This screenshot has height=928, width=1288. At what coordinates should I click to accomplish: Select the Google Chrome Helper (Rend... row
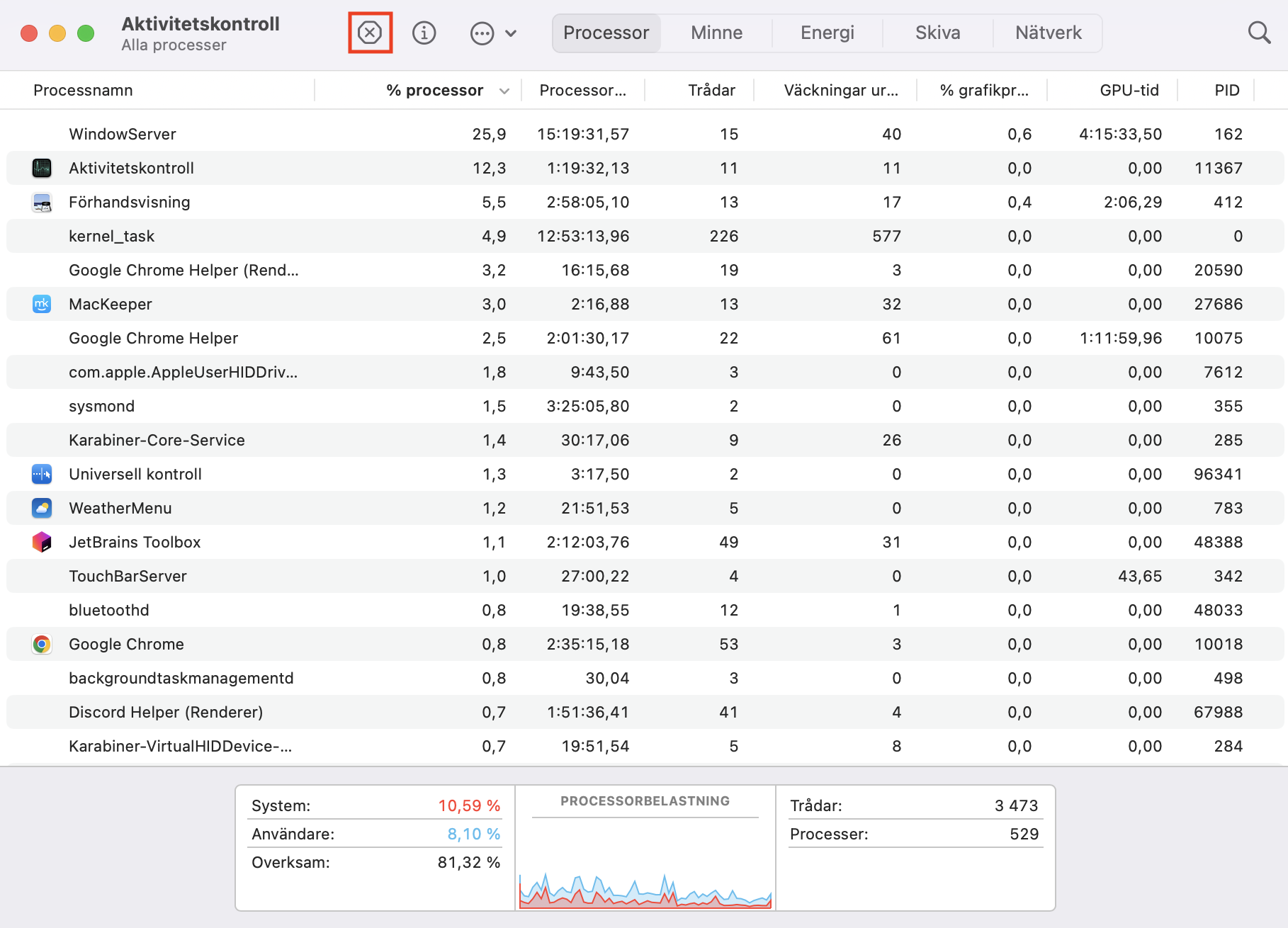(x=645, y=270)
